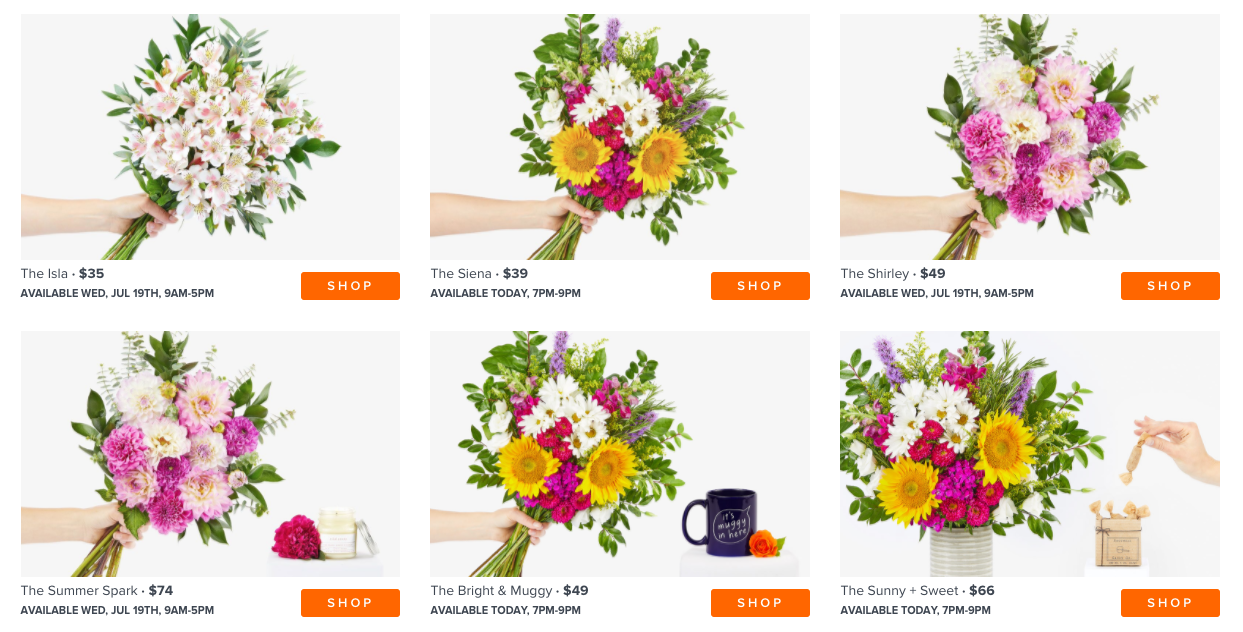Image resolution: width=1243 pixels, height=632 pixels.
Task: Shop The Sunny + Sweet bundle
Action: coord(1170,603)
